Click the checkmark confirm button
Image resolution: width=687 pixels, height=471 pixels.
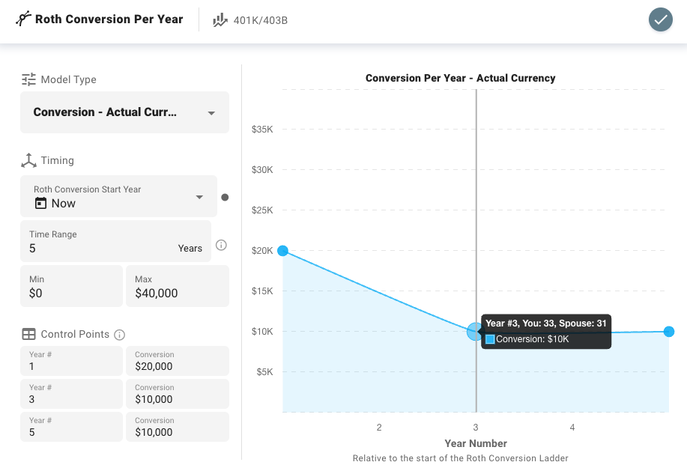point(659,19)
